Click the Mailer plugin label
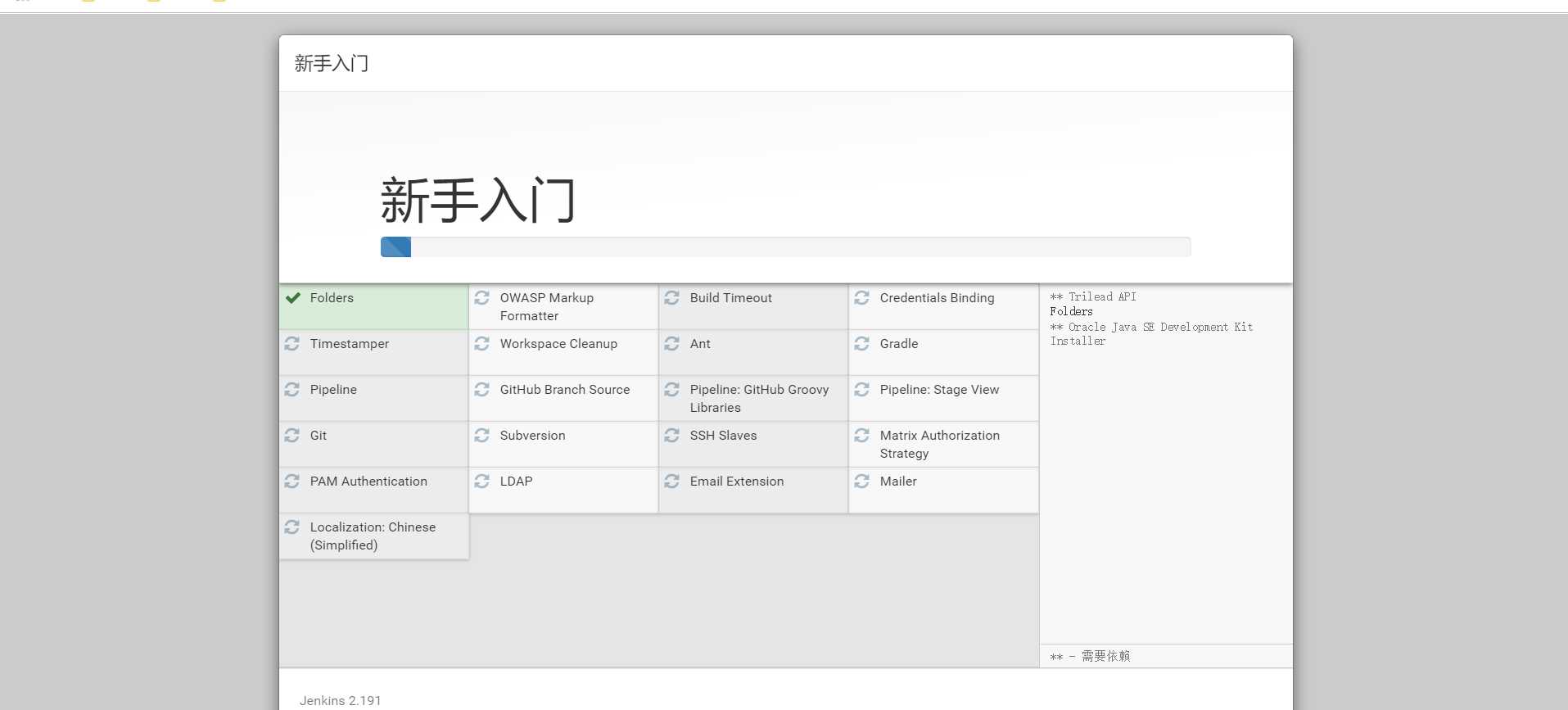The height and width of the screenshot is (710, 1568). [x=898, y=482]
